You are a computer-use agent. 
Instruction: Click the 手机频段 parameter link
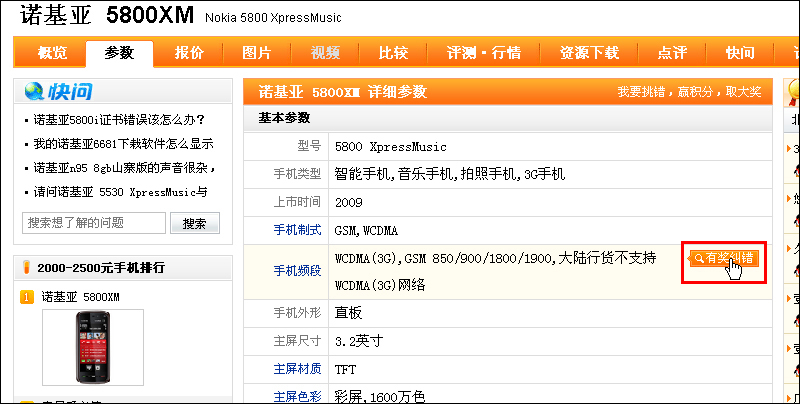[x=297, y=271]
